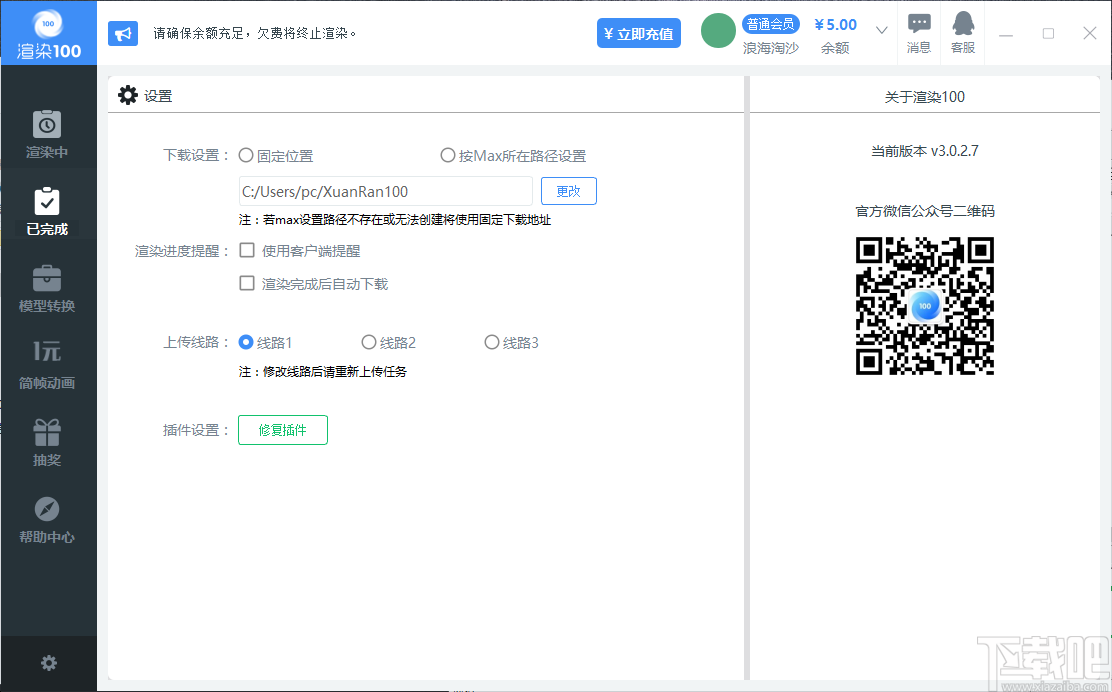The image size is (1112, 692).
Task: Expand the balance dropdown arrow
Action: pyautogui.click(x=880, y=31)
